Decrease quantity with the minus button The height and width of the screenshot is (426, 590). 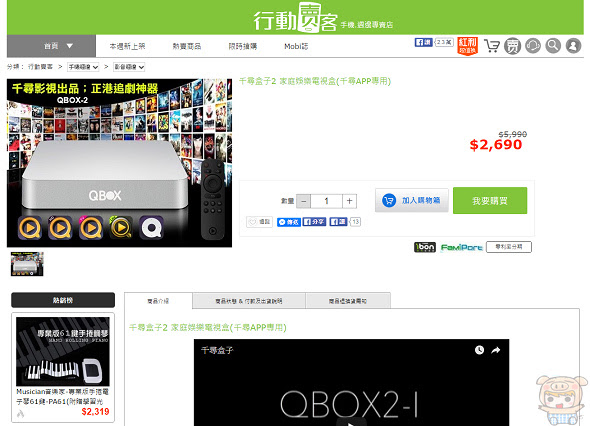tap(304, 201)
